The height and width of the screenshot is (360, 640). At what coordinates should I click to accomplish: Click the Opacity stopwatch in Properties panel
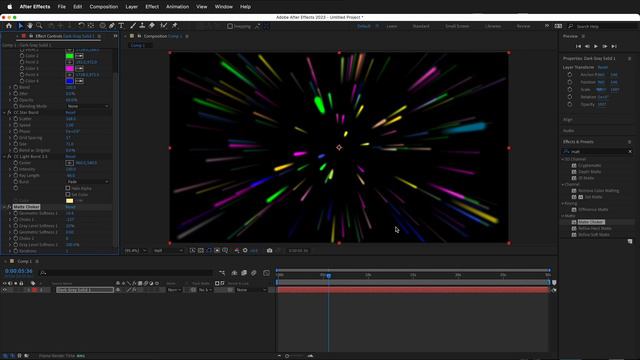click(x=570, y=104)
